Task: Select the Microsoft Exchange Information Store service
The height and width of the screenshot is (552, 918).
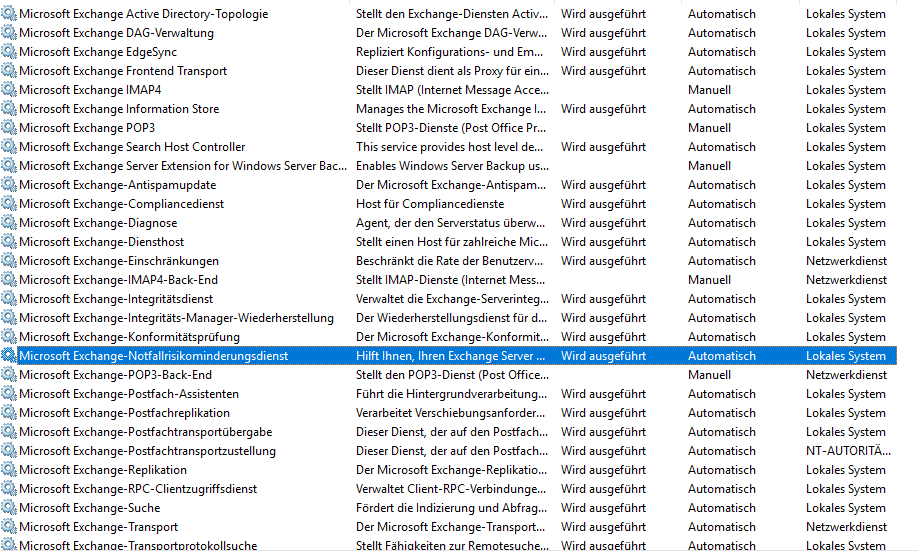Action: (119, 109)
